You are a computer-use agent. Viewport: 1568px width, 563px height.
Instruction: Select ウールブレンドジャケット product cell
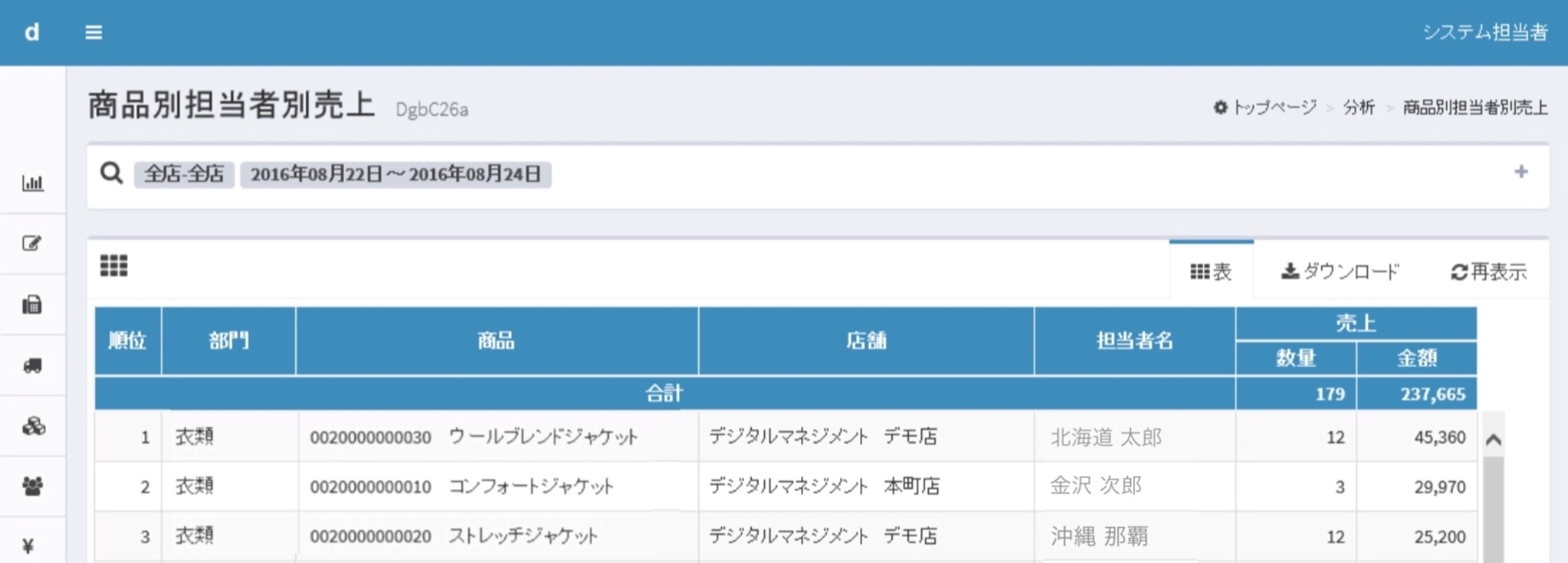tap(498, 437)
